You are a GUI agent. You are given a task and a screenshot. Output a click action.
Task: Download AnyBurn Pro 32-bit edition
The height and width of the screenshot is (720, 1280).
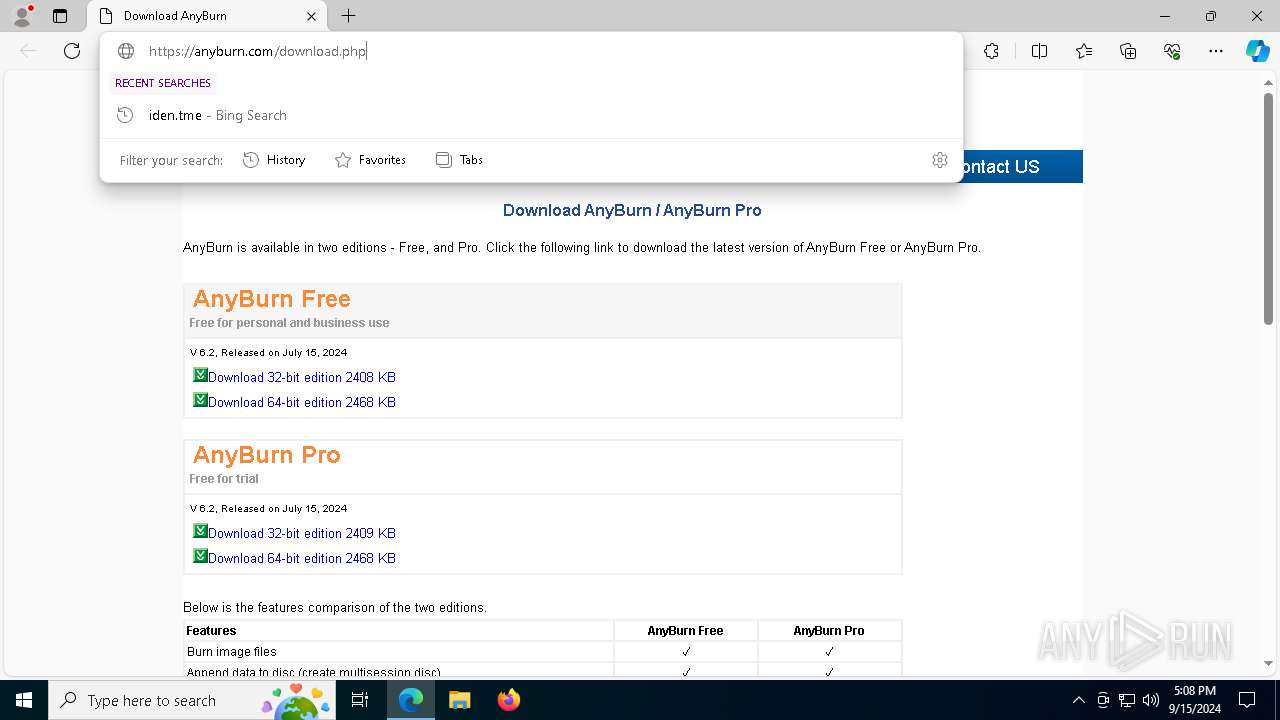point(302,533)
